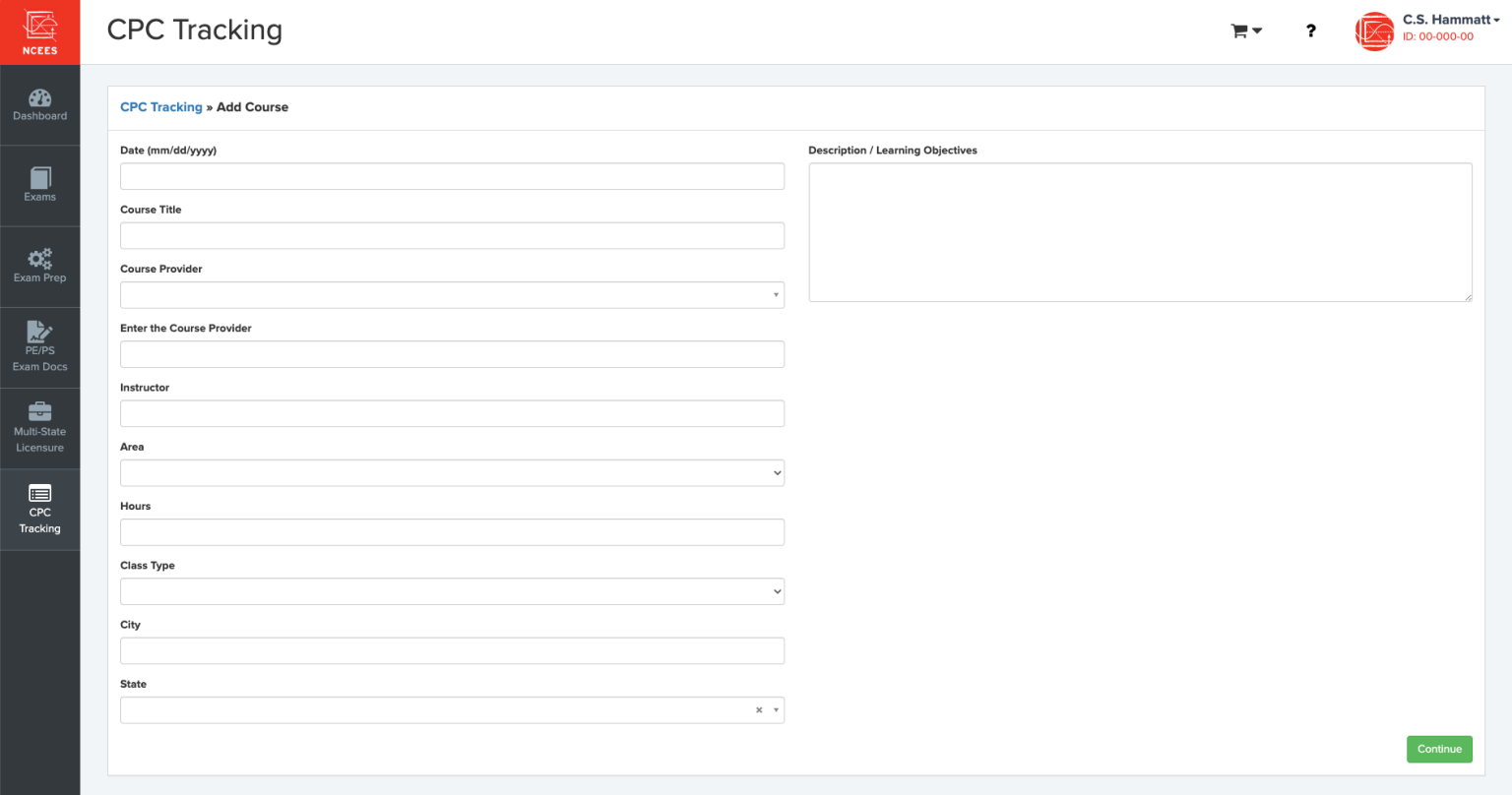Select Multi-State Licensure briefcase icon
The height and width of the screenshot is (795, 1512).
39,412
